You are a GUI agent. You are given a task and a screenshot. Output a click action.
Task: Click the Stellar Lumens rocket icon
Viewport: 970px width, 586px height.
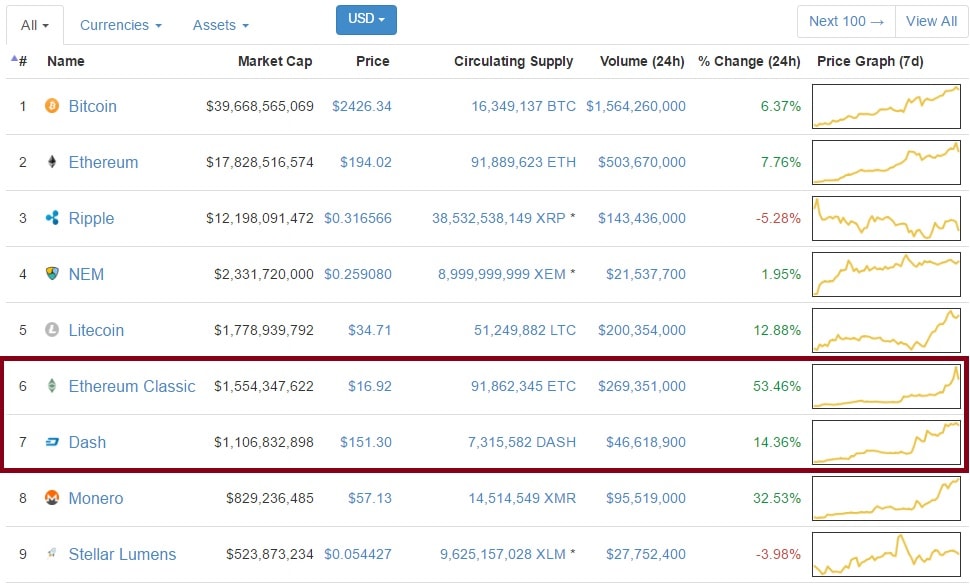(52, 554)
